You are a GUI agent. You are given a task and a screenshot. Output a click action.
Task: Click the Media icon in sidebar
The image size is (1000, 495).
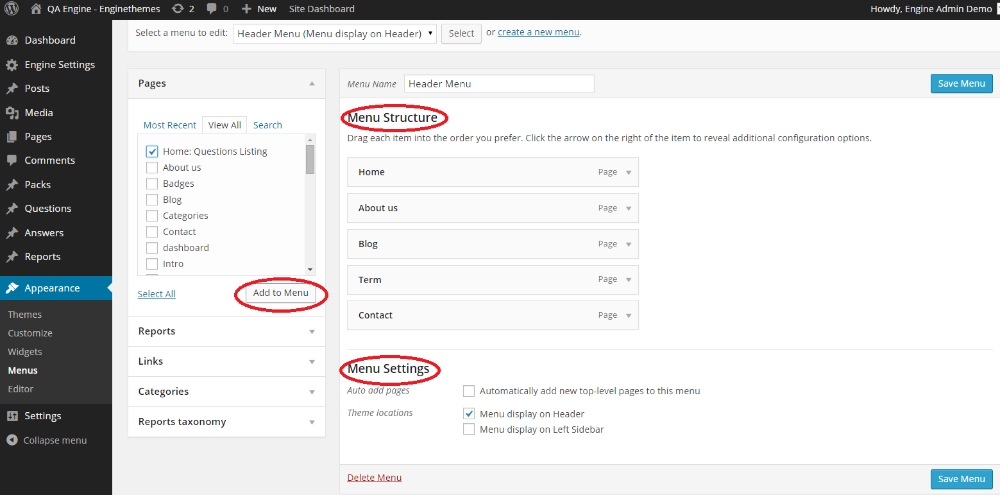coord(12,113)
